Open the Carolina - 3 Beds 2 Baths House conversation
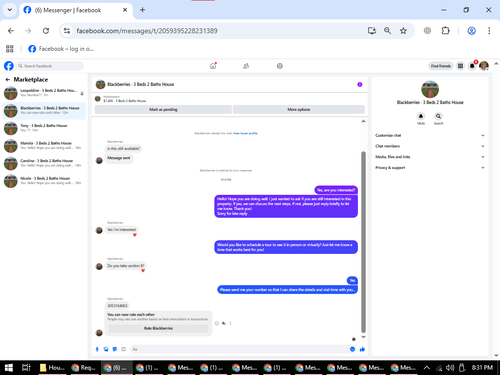Viewport: 500px width, 375px height. click(44, 163)
